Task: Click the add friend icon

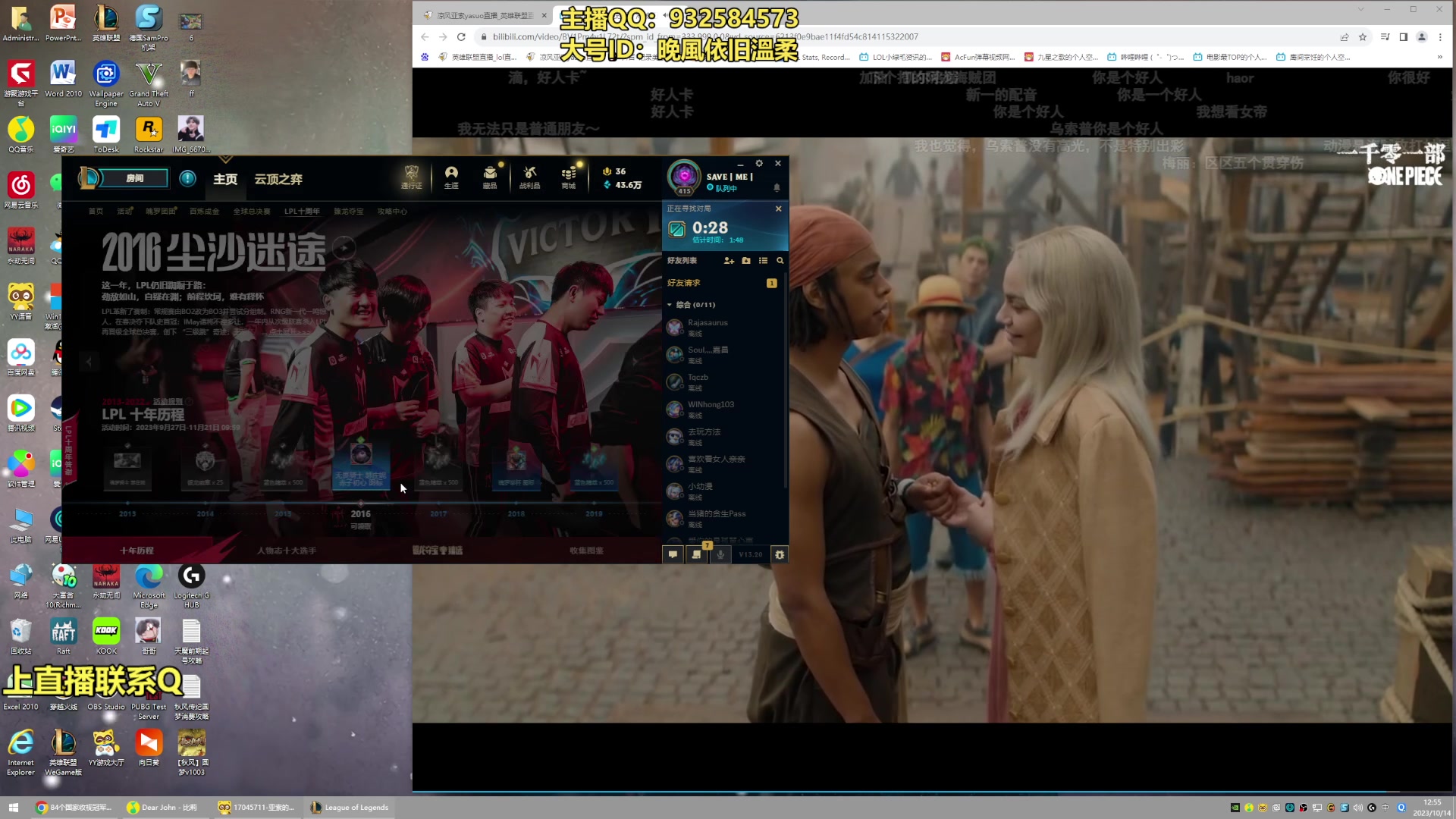Action: 729,261
